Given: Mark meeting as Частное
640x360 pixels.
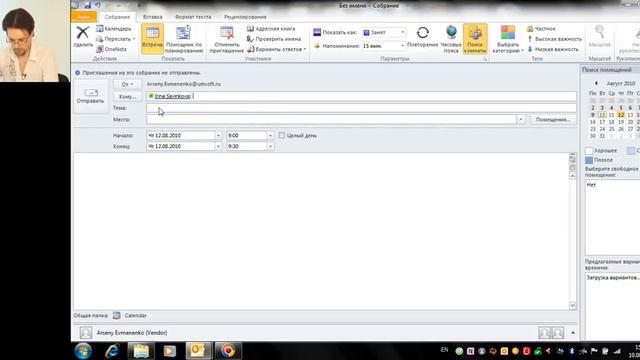Looking at the screenshot, I should (x=541, y=29).
